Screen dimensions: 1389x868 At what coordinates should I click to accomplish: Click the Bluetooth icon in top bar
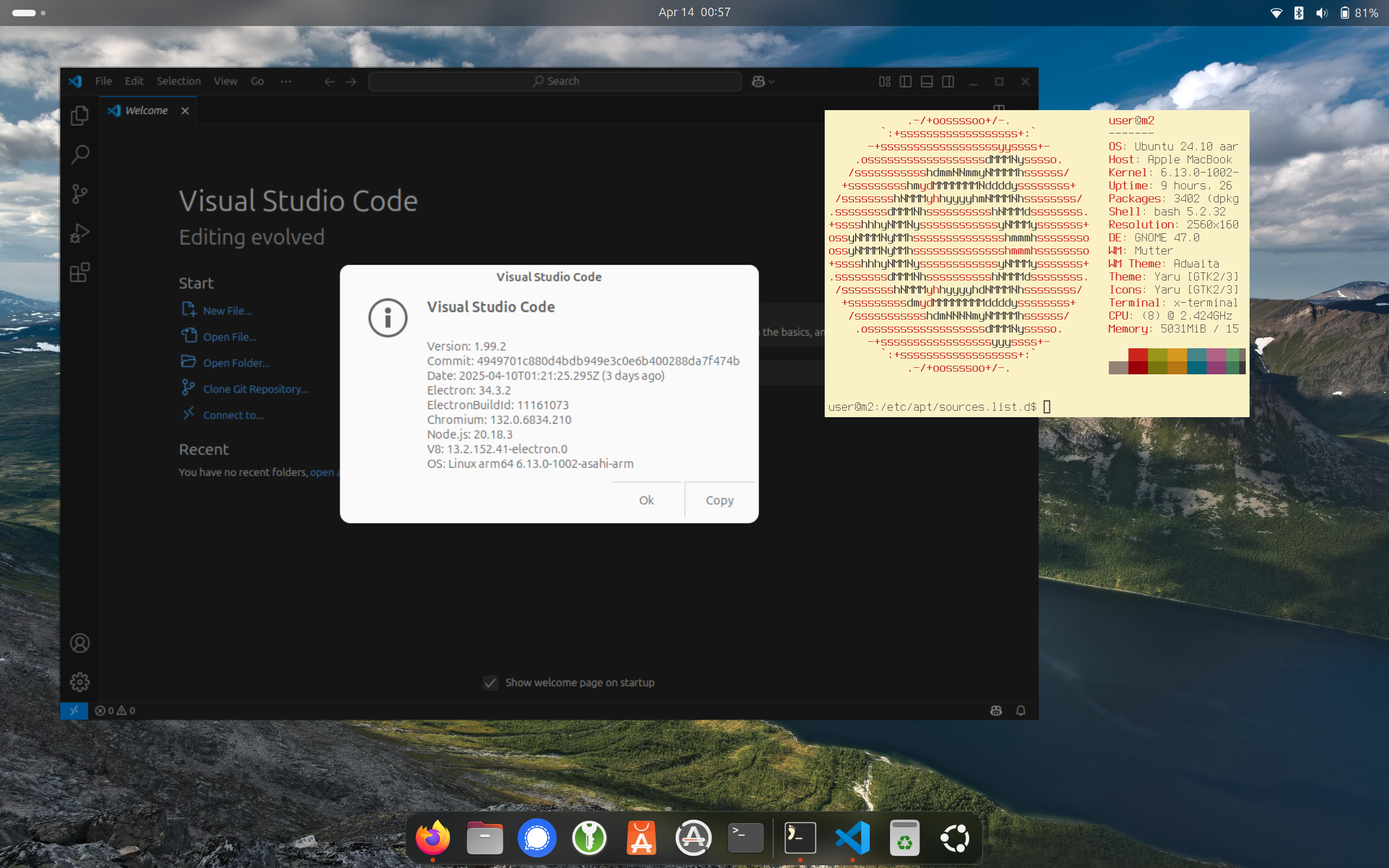tap(1299, 12)
